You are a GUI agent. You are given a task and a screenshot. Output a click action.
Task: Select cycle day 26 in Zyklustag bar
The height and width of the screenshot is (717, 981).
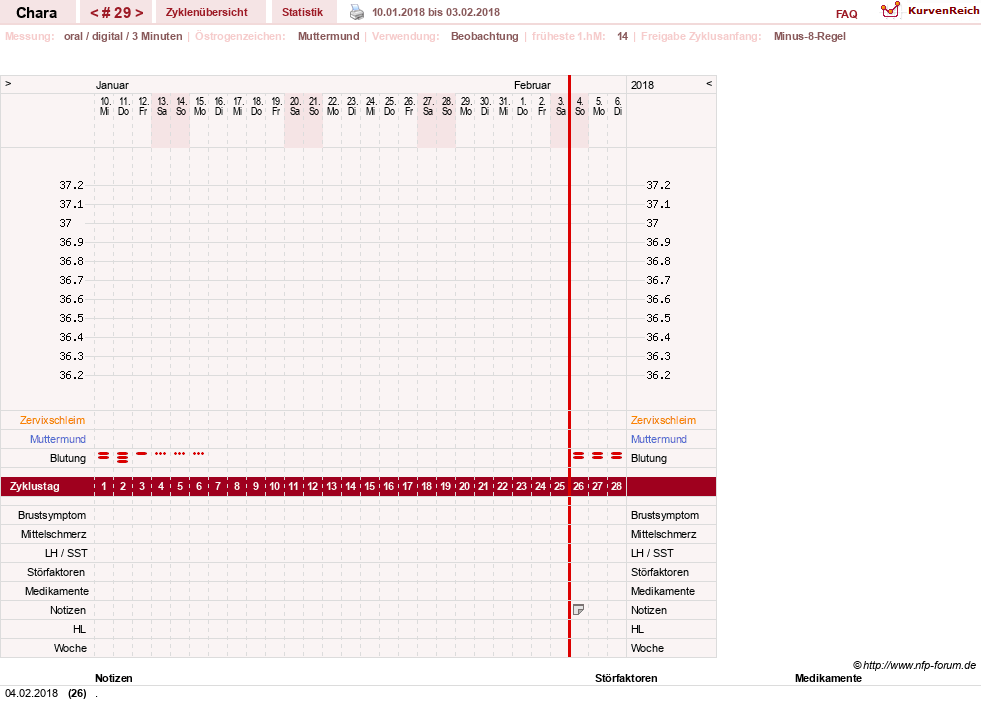[579, 486]
